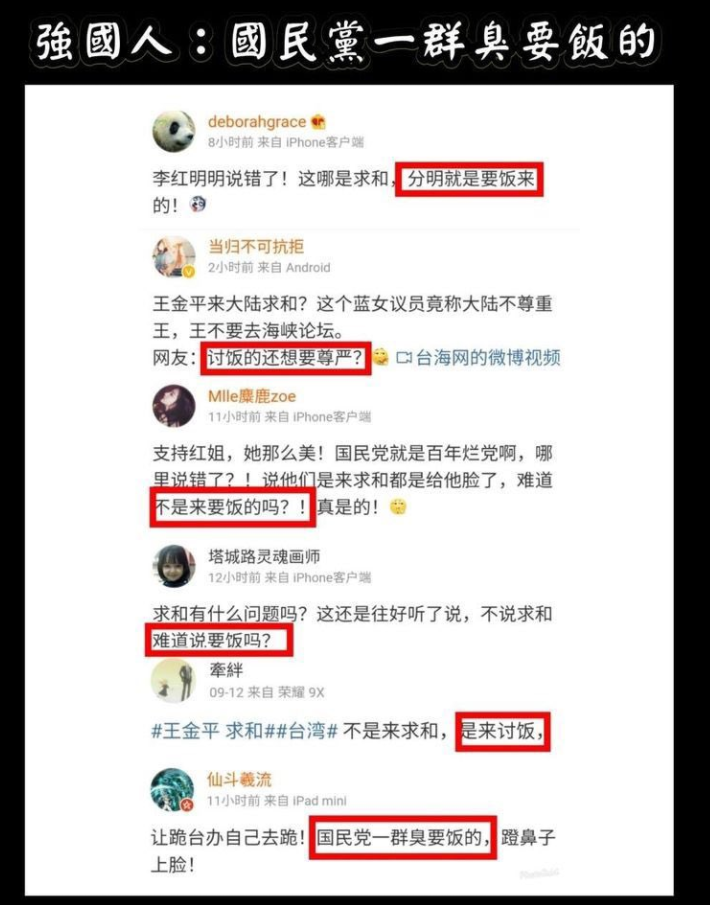Click the emoji after 的！ in the first post

click(198, 204)
